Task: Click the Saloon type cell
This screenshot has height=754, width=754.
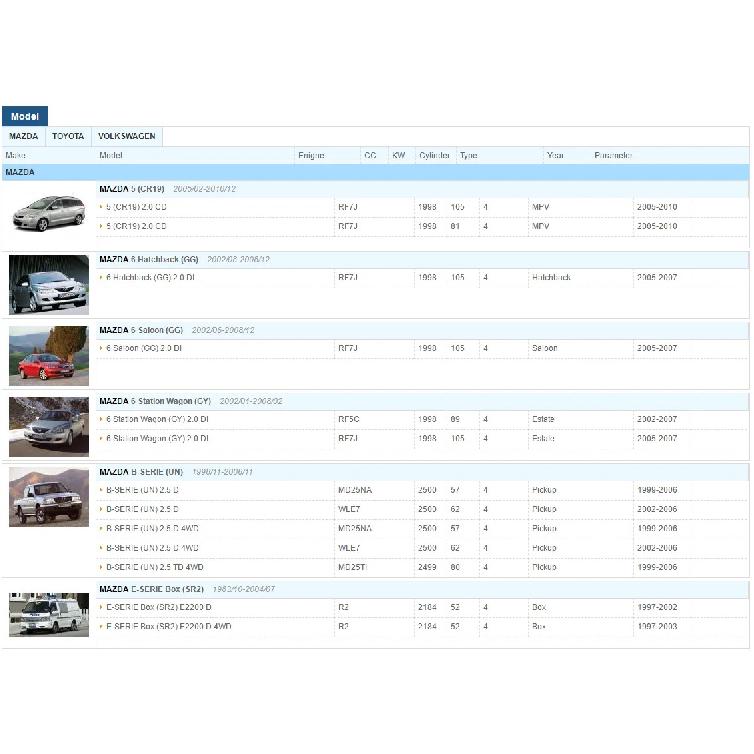Action: 545,349
